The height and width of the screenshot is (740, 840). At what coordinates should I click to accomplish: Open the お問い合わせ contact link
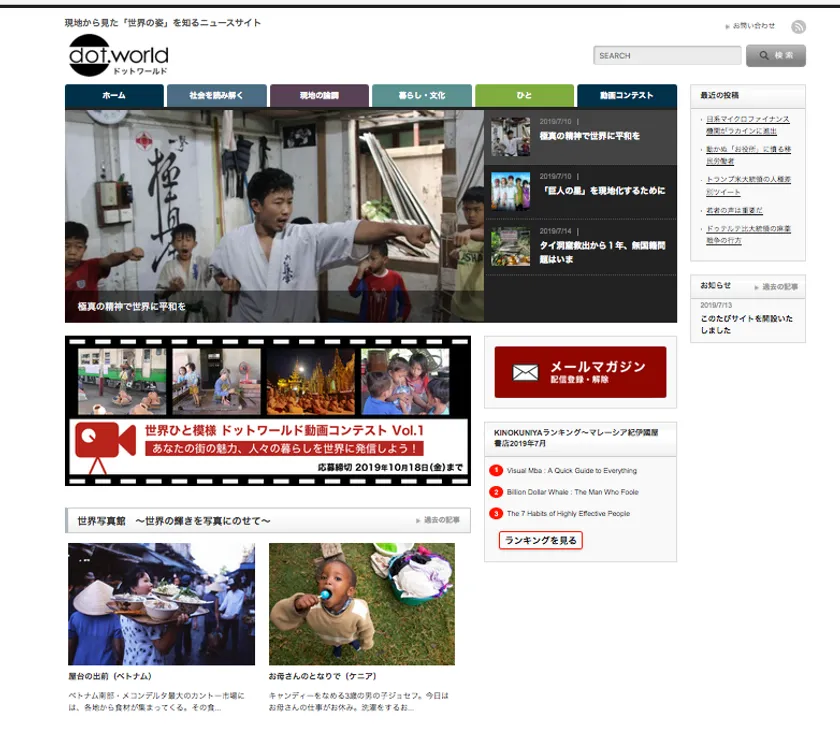[753, 26]
